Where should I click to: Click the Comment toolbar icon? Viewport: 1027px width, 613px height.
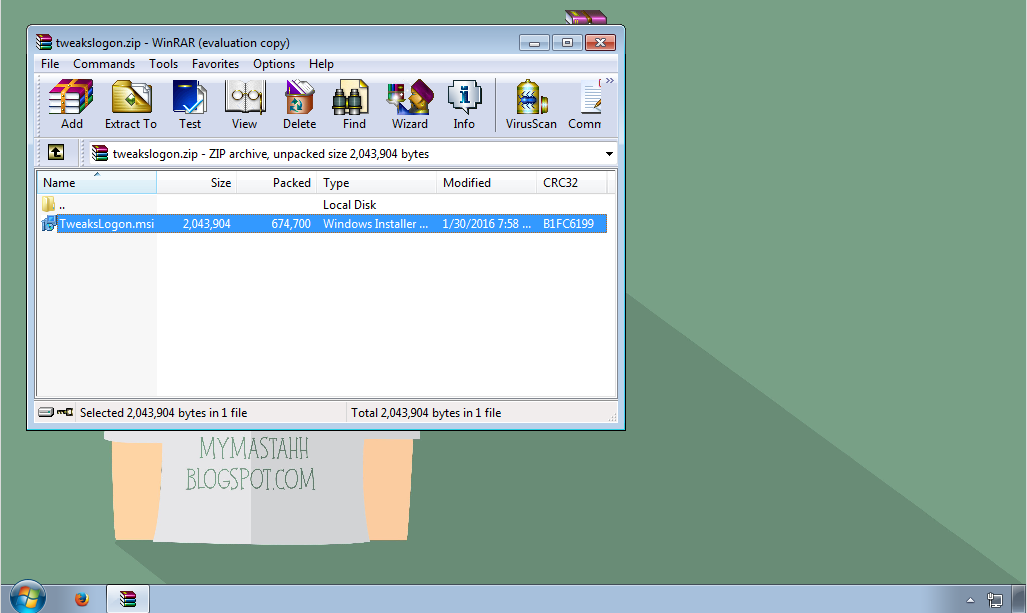coord(585,105)
